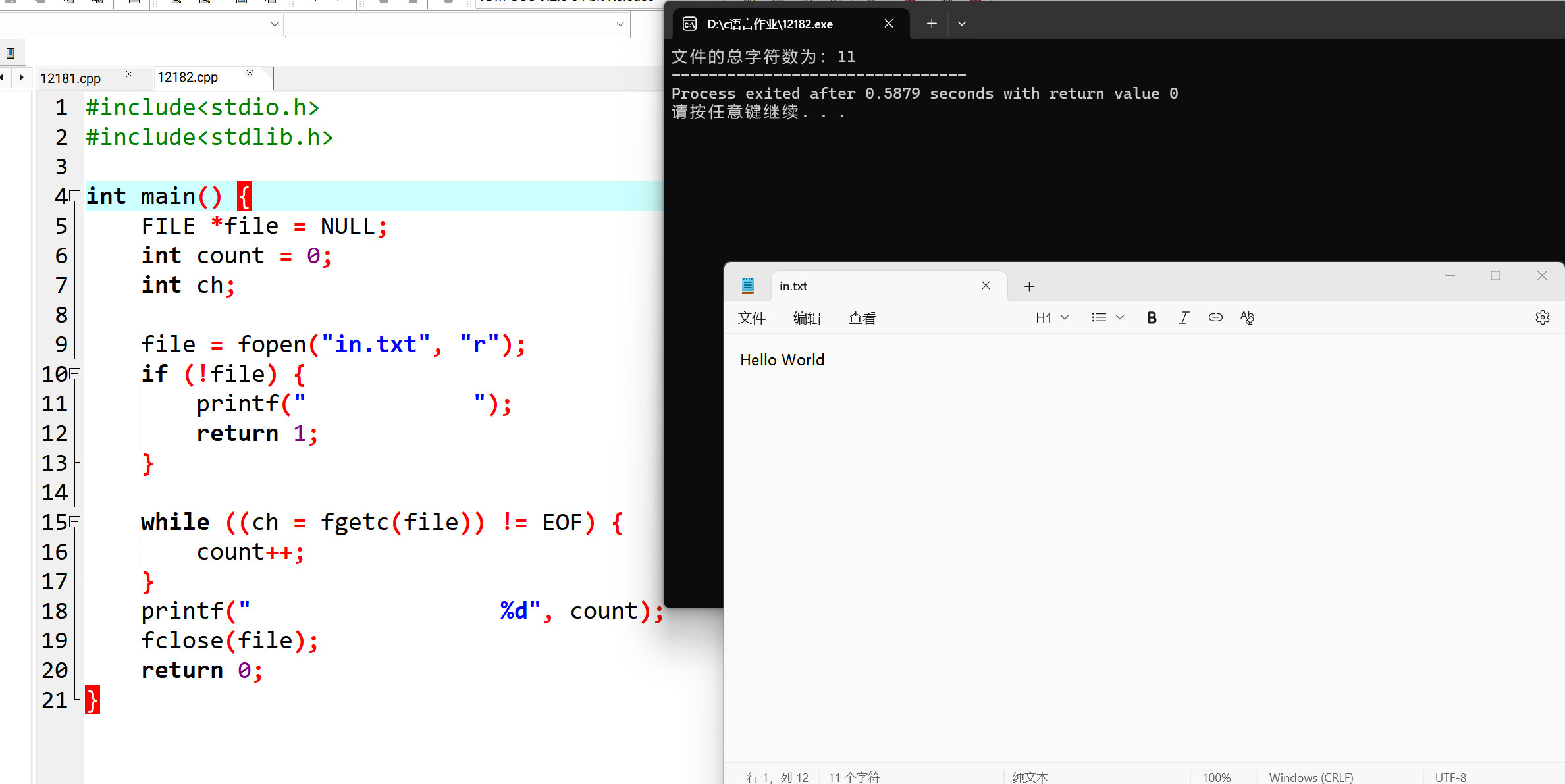This screenshot has width=1565, height=784.
Task: Switch to the 12181.cpp tab
Action: pos(70,78)
